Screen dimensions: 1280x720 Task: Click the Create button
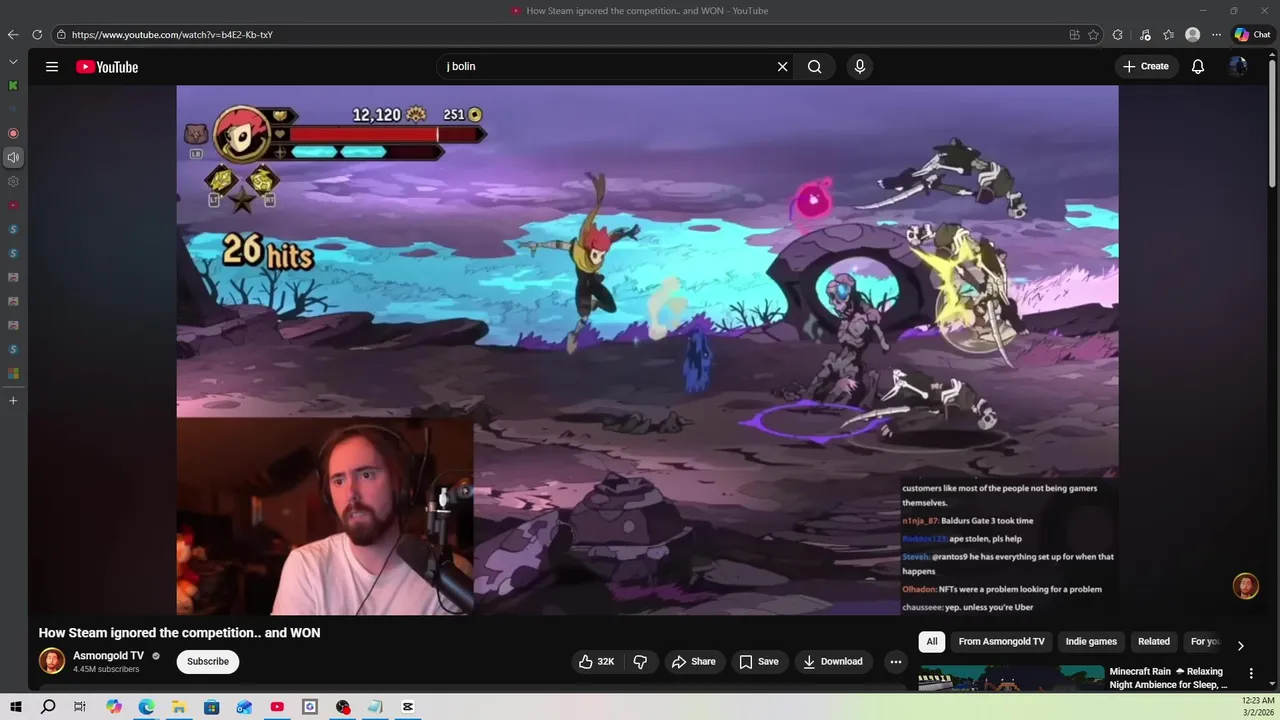1146,67
